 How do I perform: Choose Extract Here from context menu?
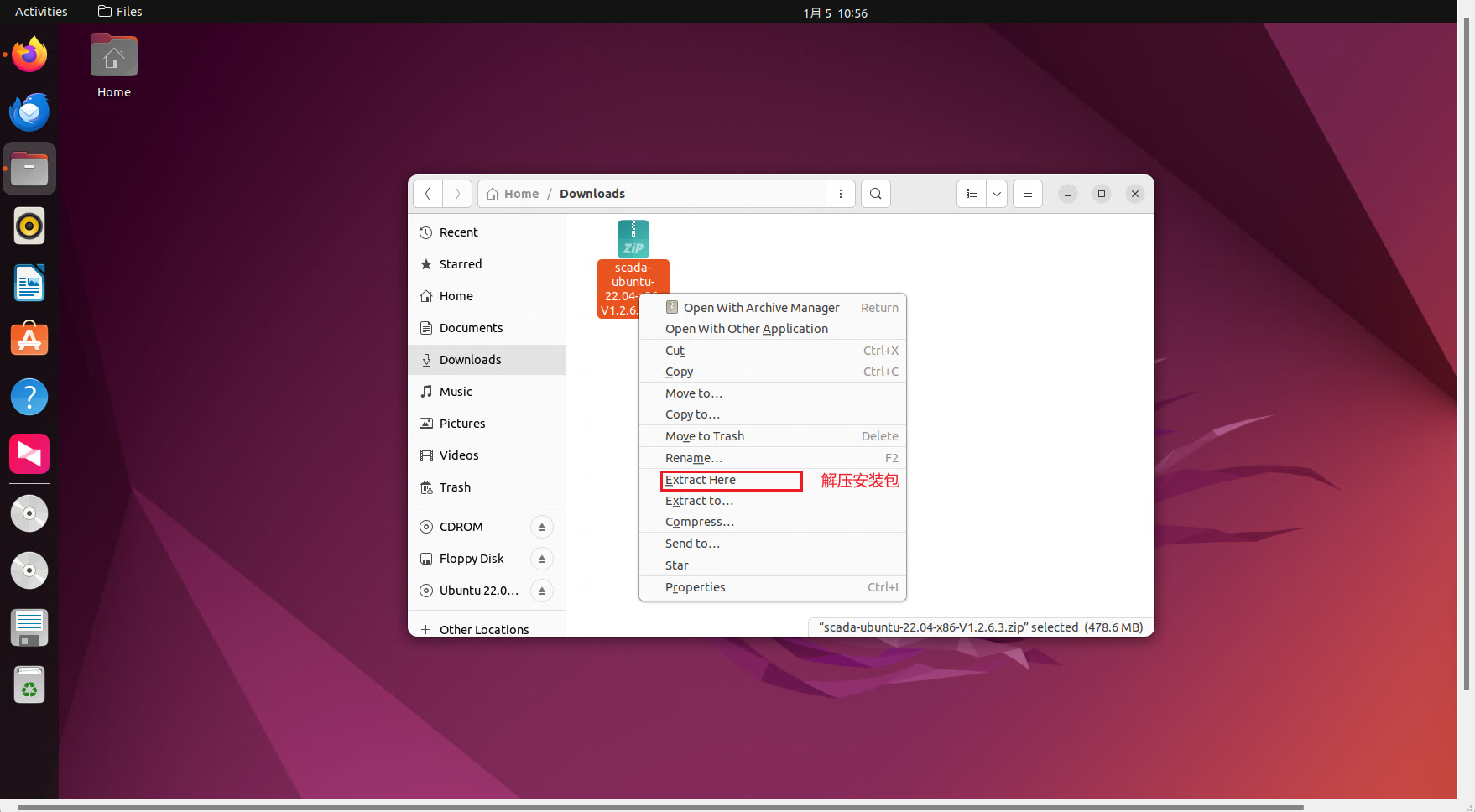[x=701, y=480]
